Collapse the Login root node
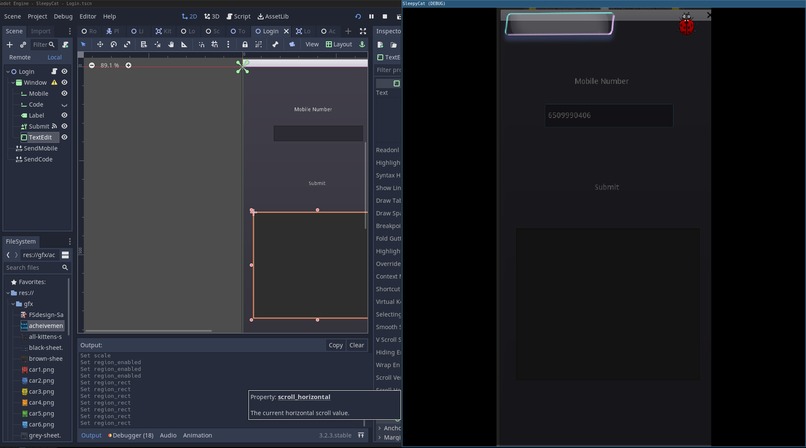806x448 pixels. pyautogui.click(x=8, y=71)
